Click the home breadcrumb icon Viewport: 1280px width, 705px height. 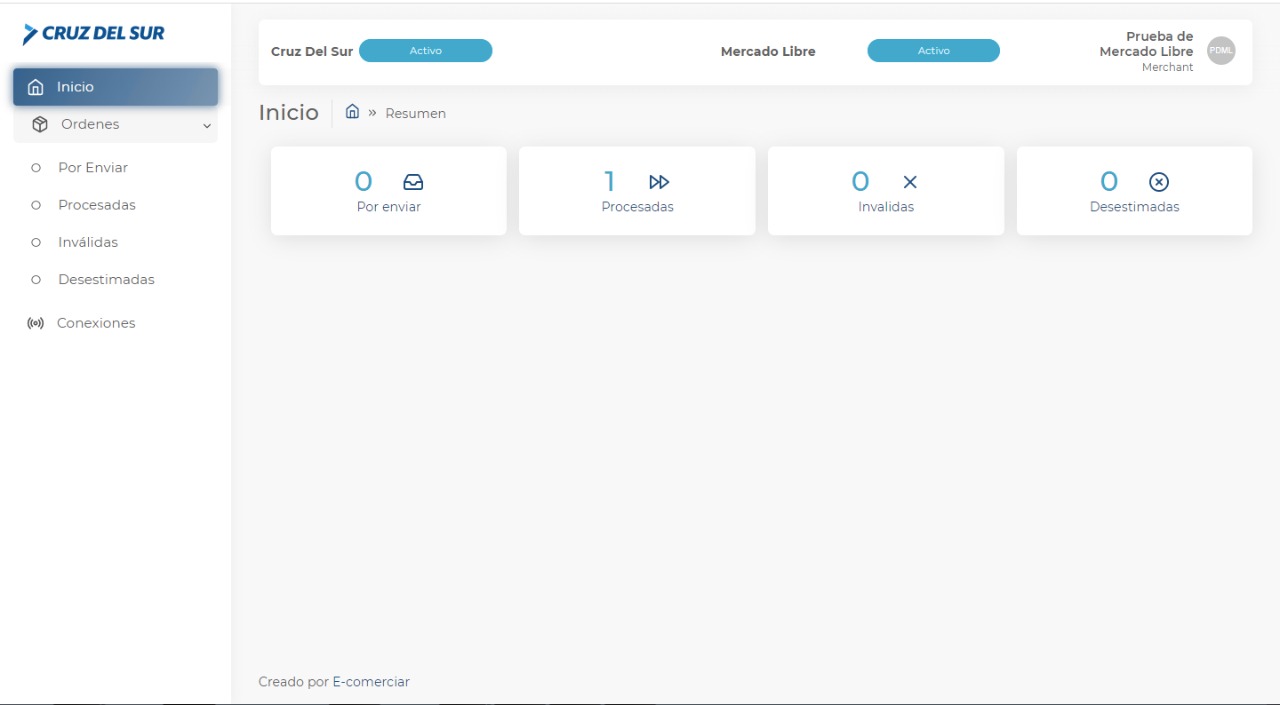click(x=352, y=112)
